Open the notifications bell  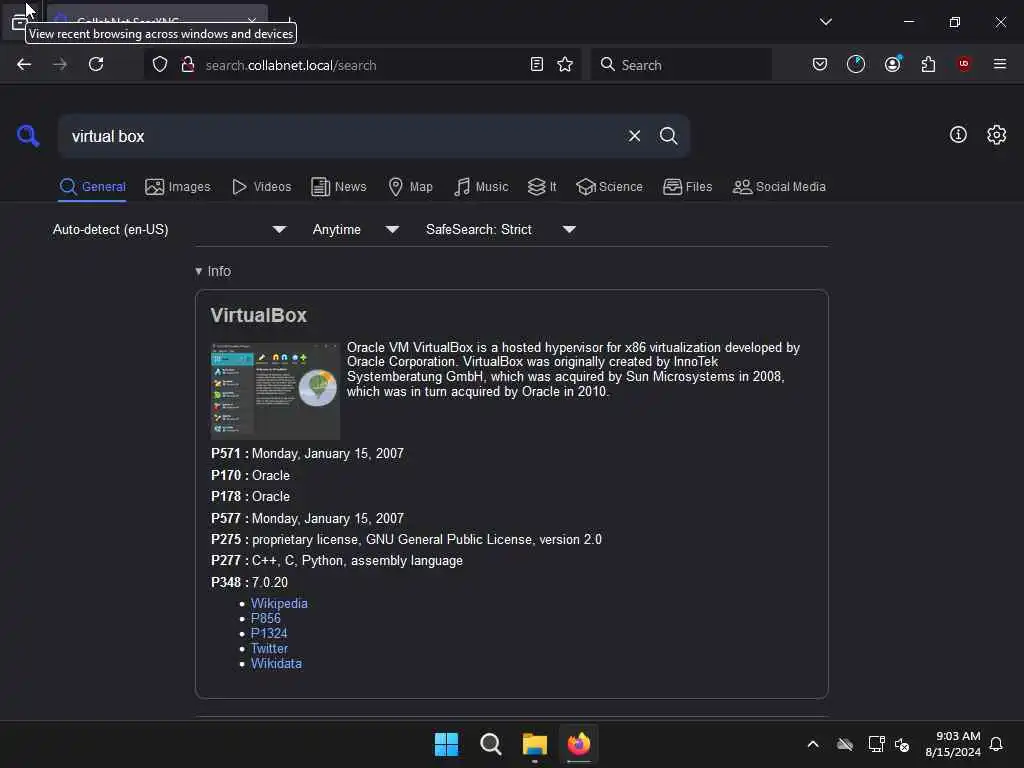point(996,744)
